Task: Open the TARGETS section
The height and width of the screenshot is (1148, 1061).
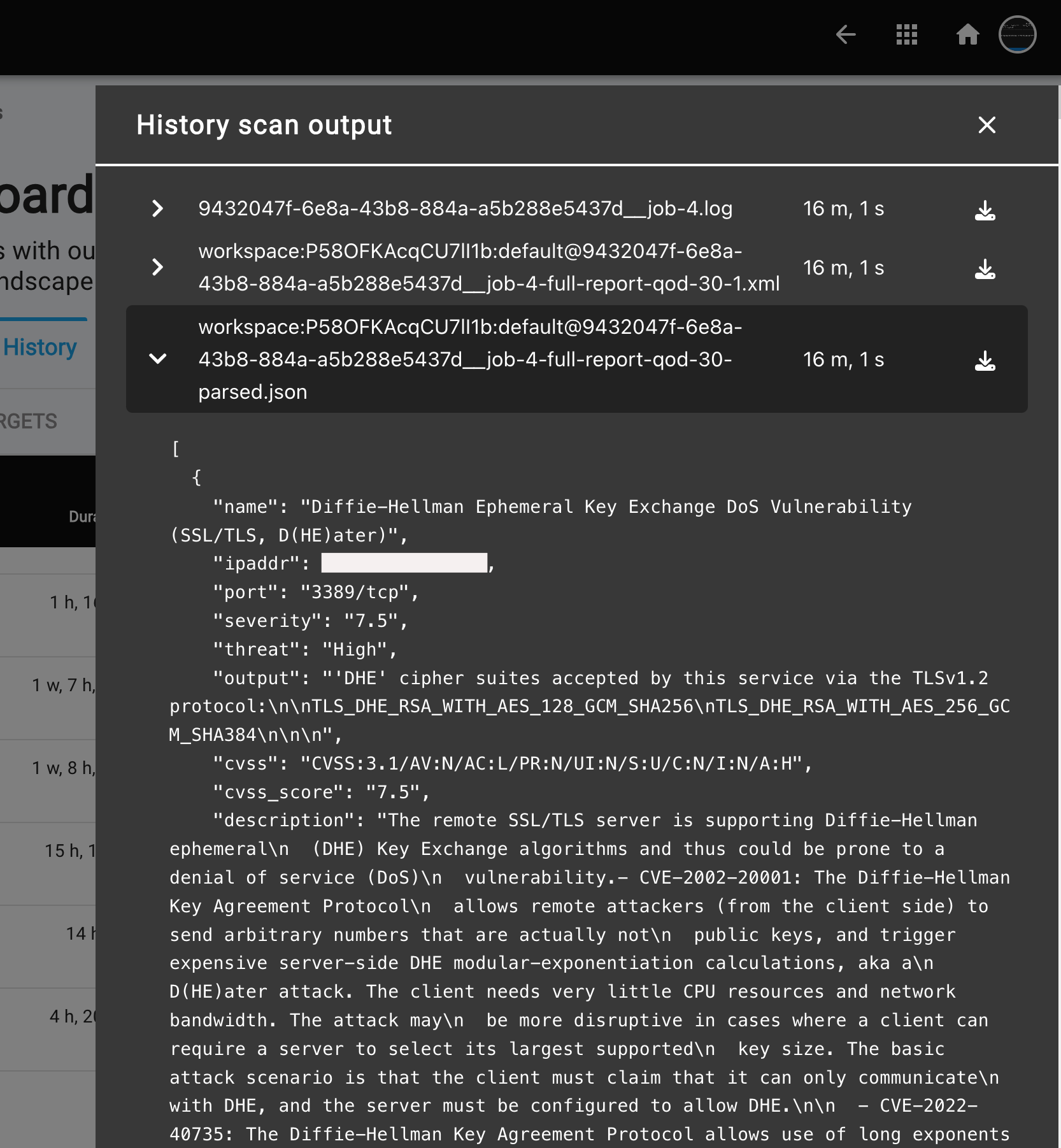Action: point(29,420)
